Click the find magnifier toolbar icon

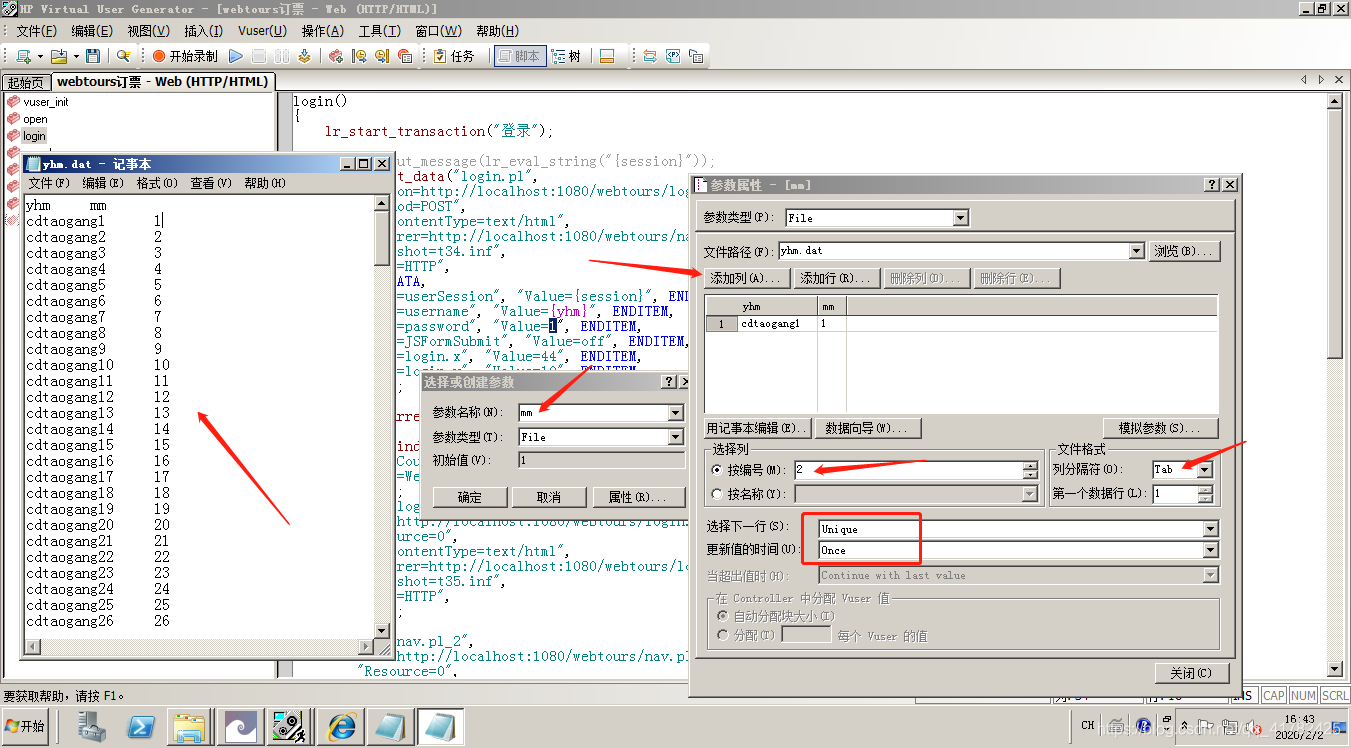[123, 56]
